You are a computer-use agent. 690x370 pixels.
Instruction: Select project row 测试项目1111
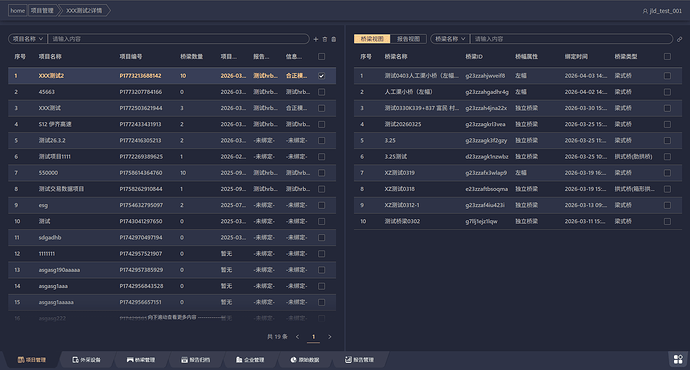pyautogui.click(x=172, y=157)
